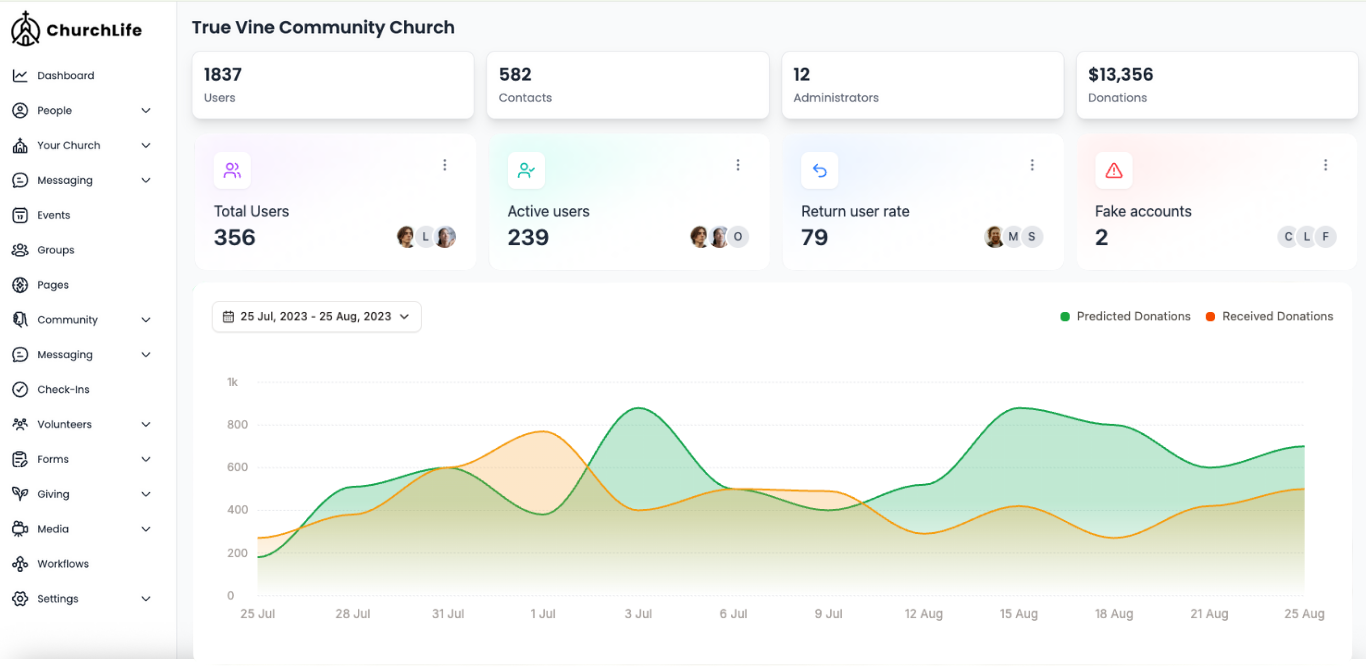This screenshot has height=670, width=1366.
Task: Toggle Received Donations legend series
Action: (1277, 316)
